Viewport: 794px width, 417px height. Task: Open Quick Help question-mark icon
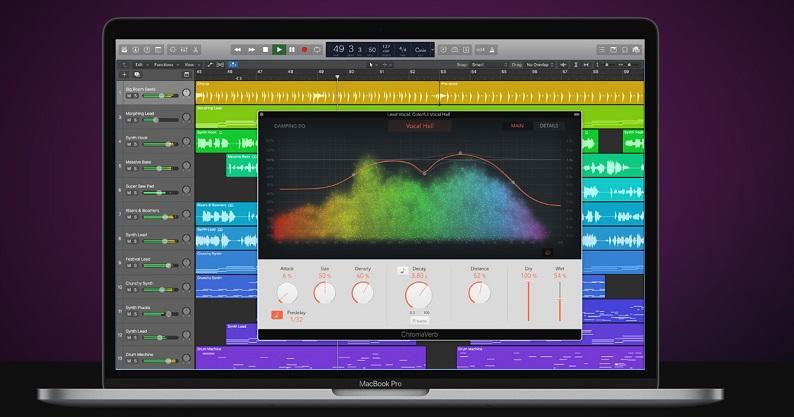pyautogui.click(x=147, y=50)
